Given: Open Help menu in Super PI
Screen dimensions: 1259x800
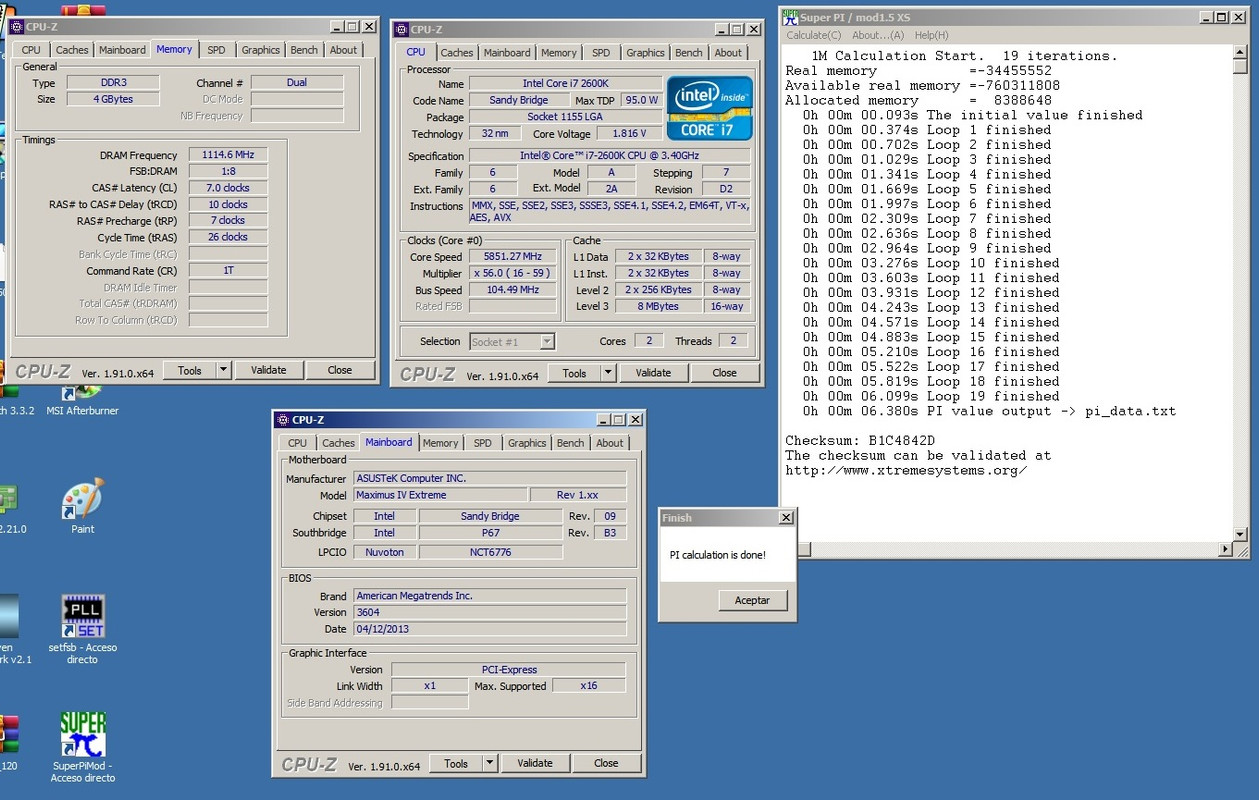Looking at the screenshot, I should (x=932, y=35).
